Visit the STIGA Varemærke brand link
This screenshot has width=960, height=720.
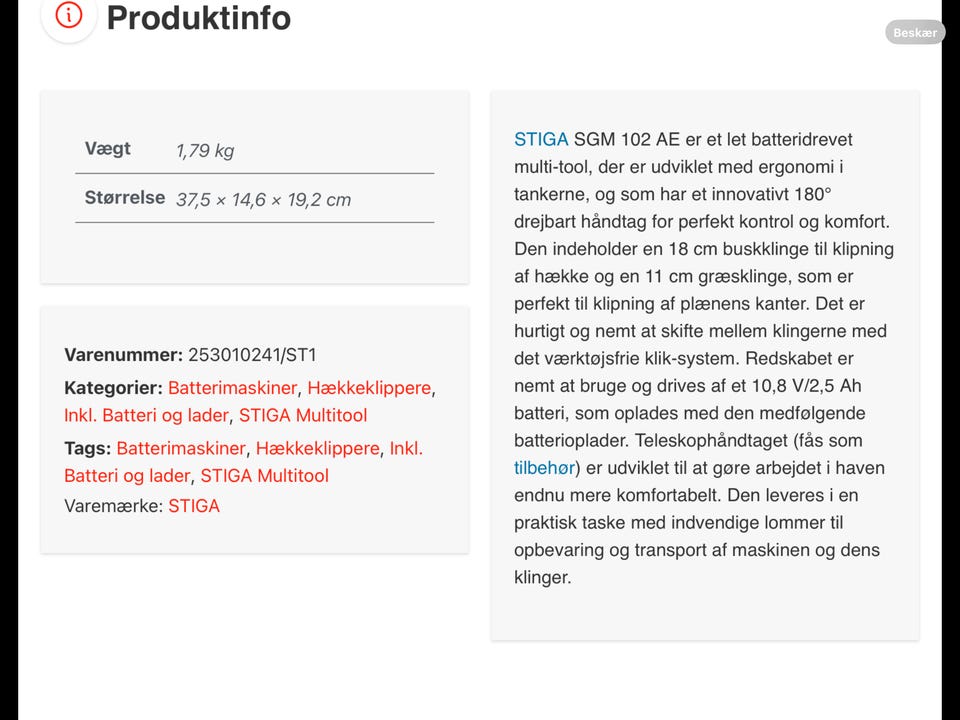tap(194, 506)
